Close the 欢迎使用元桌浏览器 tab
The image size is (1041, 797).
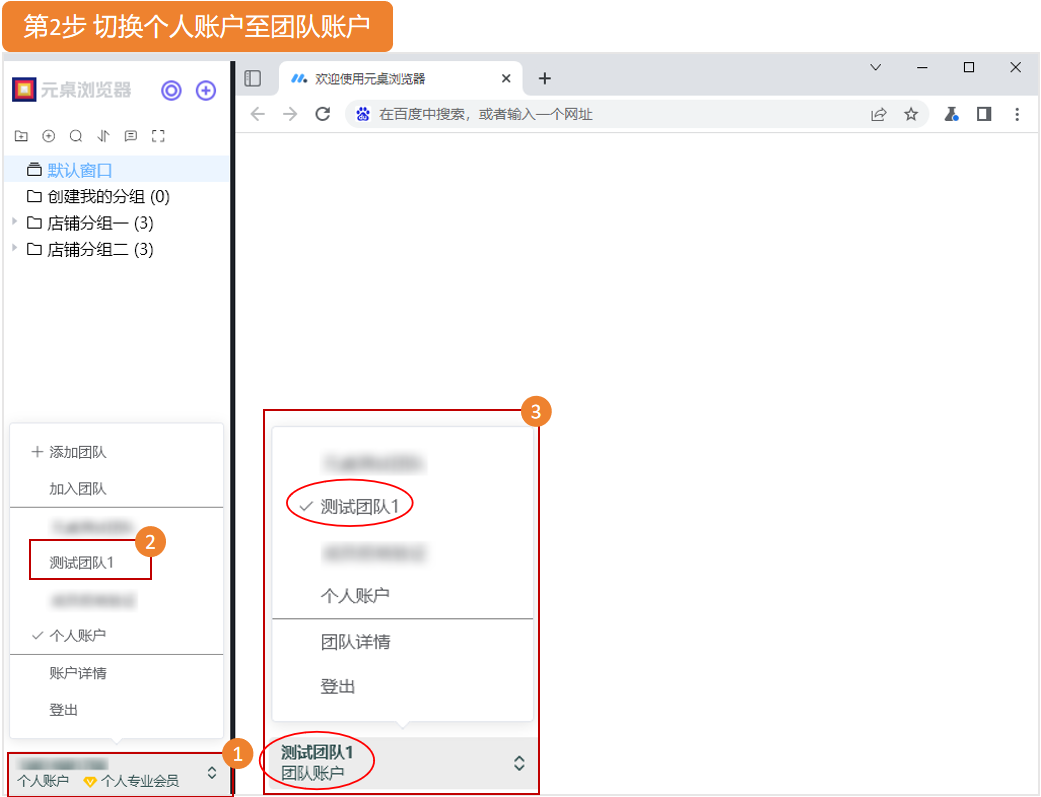point(506,78)
